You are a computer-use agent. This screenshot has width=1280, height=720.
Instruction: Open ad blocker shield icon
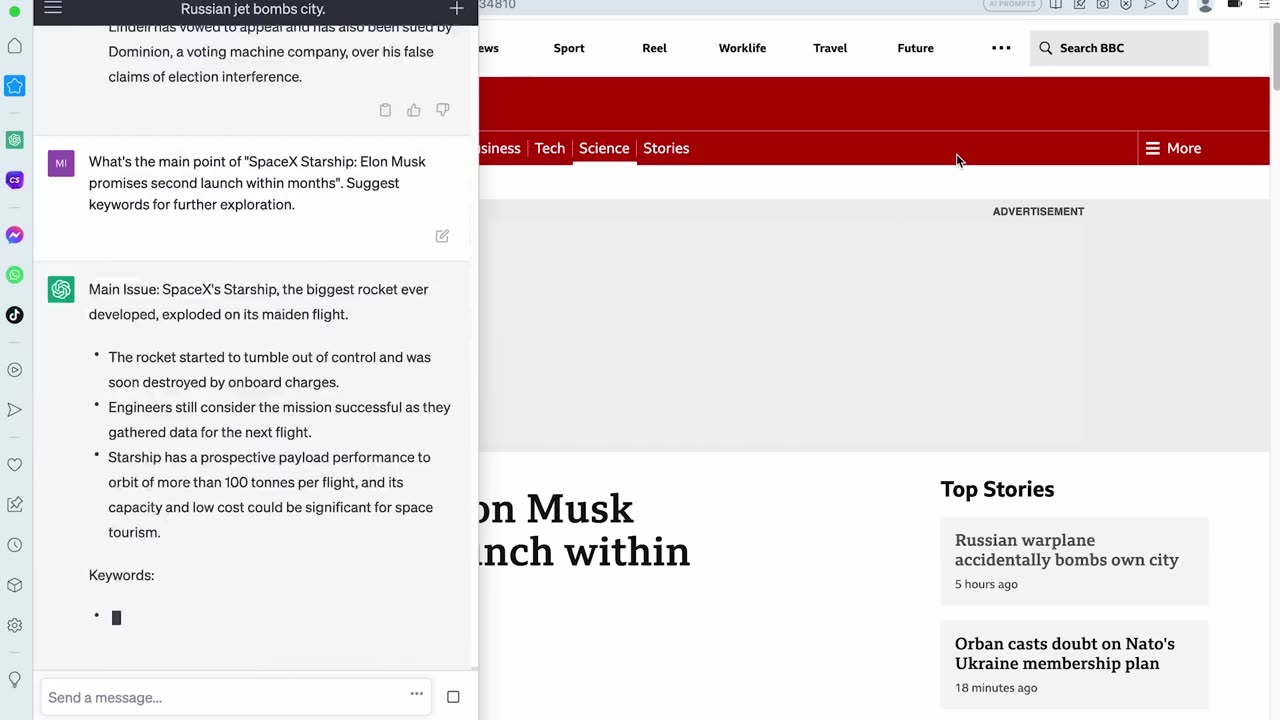pos(1126,4)
